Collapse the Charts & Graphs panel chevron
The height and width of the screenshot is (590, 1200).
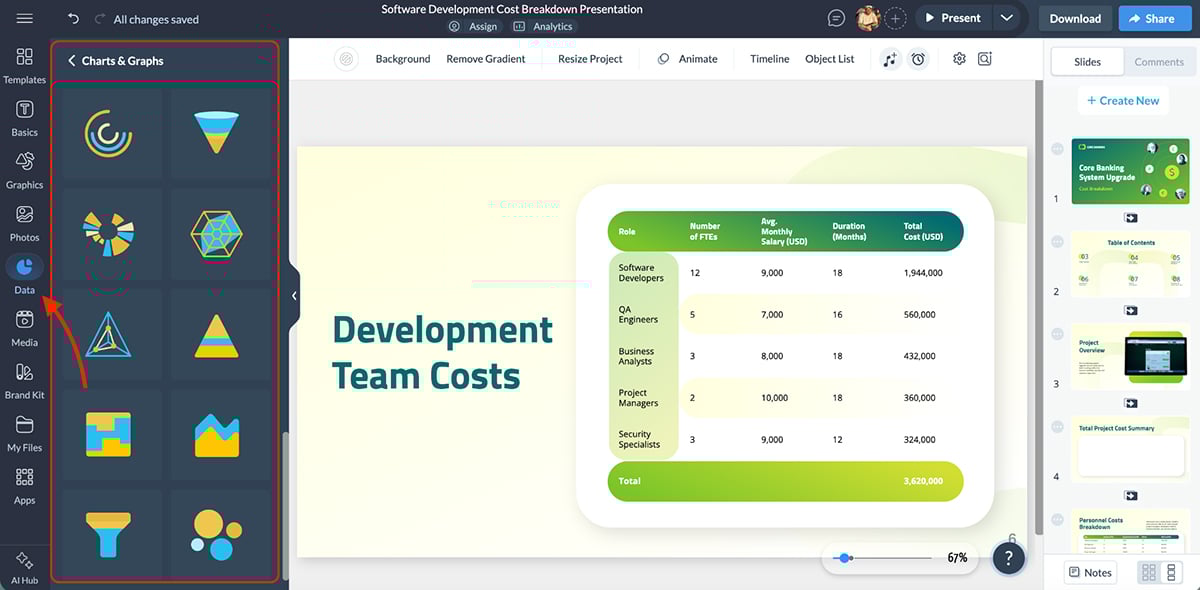[293, 295]
